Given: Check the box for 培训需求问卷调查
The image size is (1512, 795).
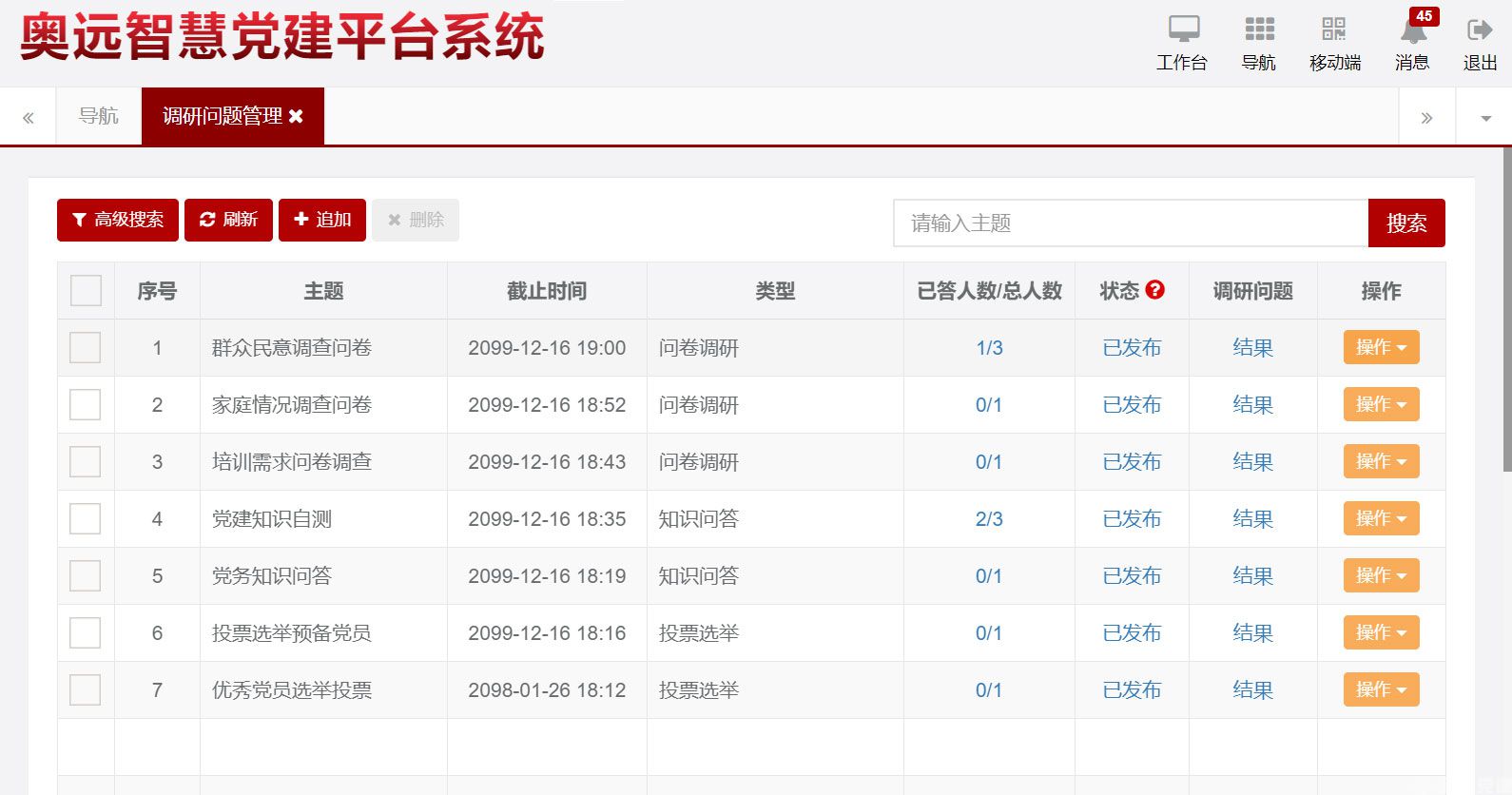Looking at the screenshot, I should click(x=86, y=461).
